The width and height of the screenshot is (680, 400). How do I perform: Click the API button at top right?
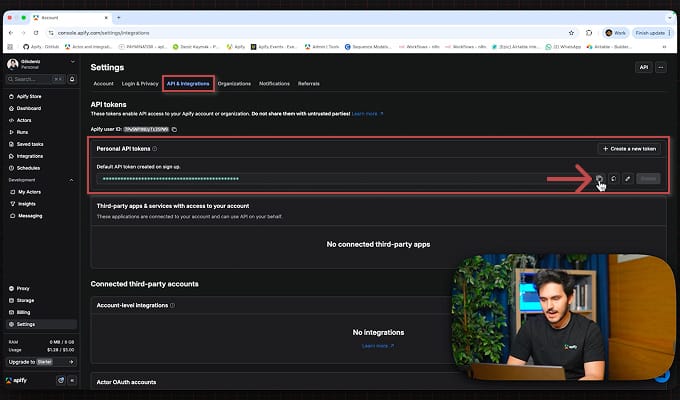click(x=644, y=67)
